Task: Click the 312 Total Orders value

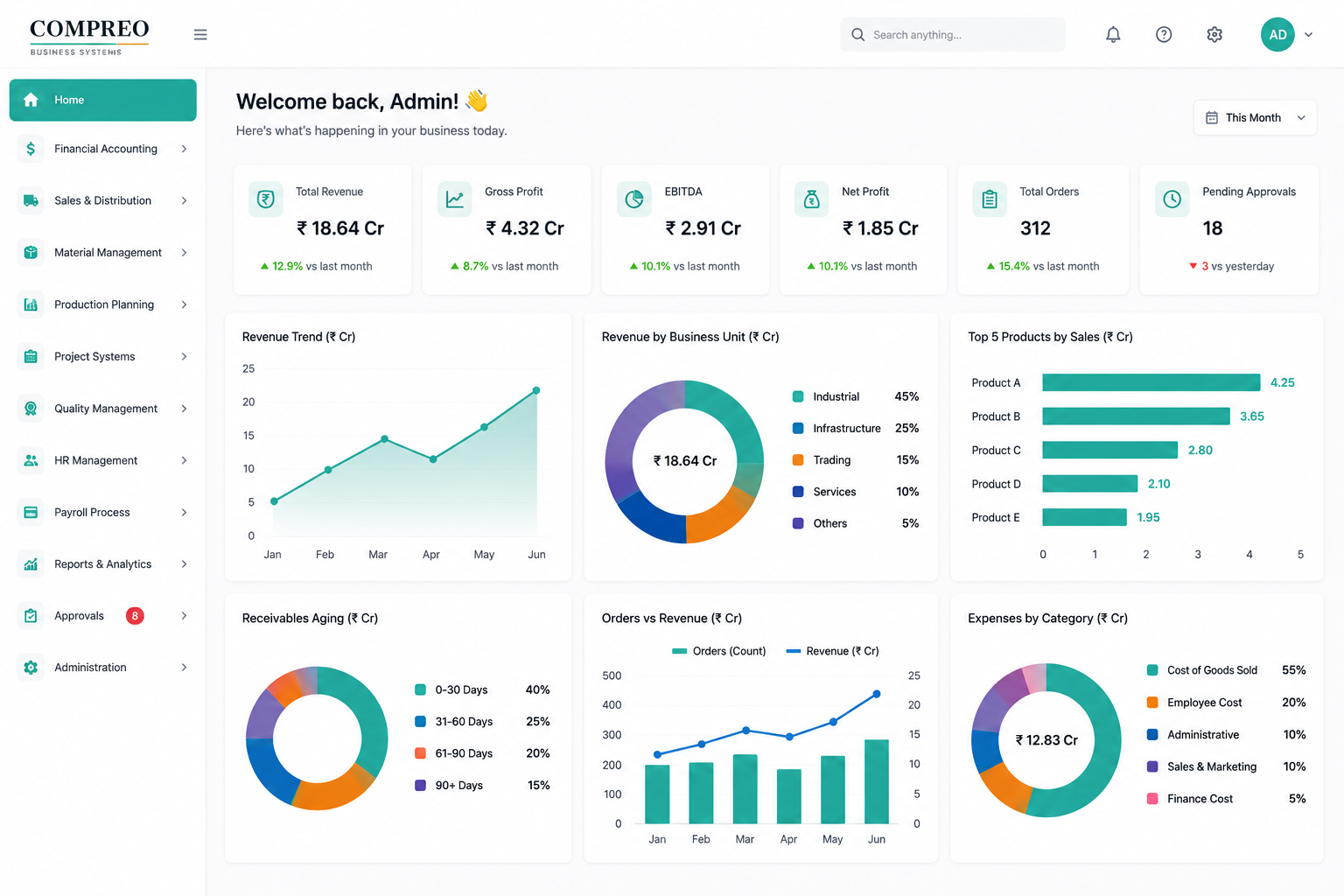Action: click(x=1035, y=228)
